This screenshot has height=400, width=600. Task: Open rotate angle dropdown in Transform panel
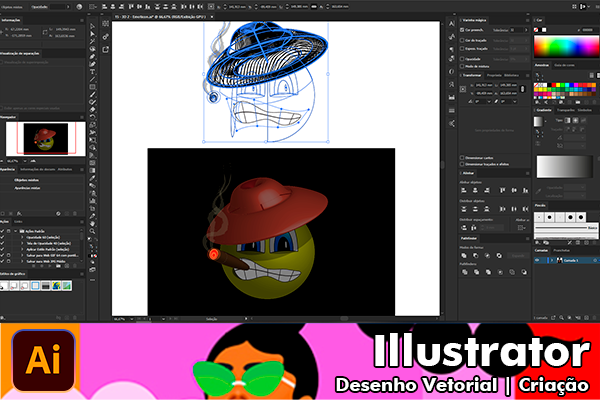[489, 101]
